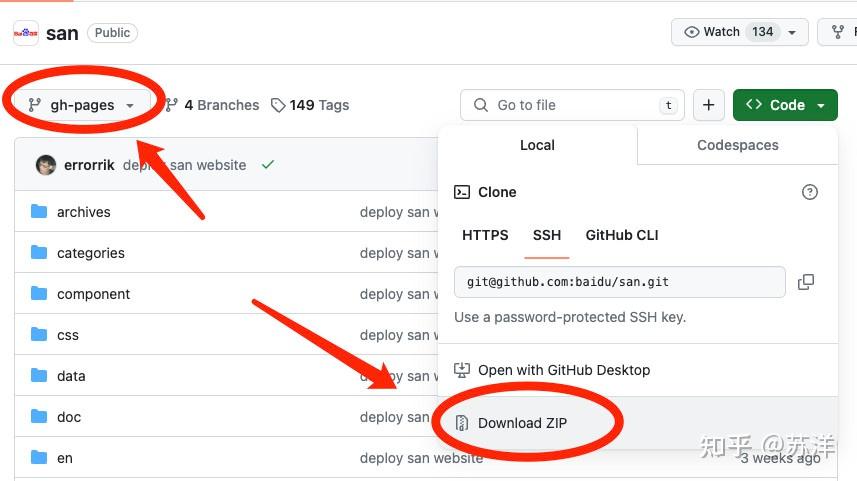The image size is (857, 481).
Task: Copy the clone URL to clipboard
Action: point(806,282)
